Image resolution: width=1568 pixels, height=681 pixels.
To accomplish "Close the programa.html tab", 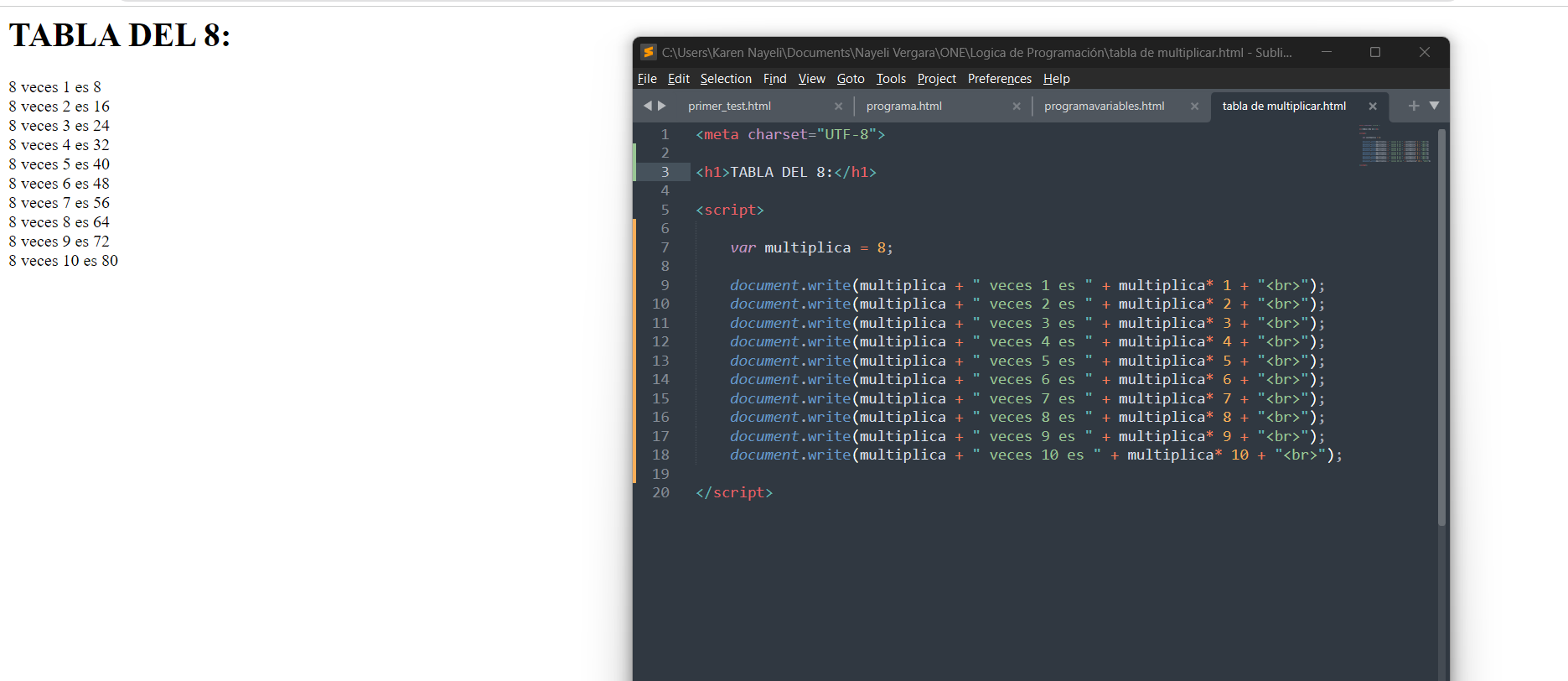I will pyautogui.click(x=1017, y=107).
